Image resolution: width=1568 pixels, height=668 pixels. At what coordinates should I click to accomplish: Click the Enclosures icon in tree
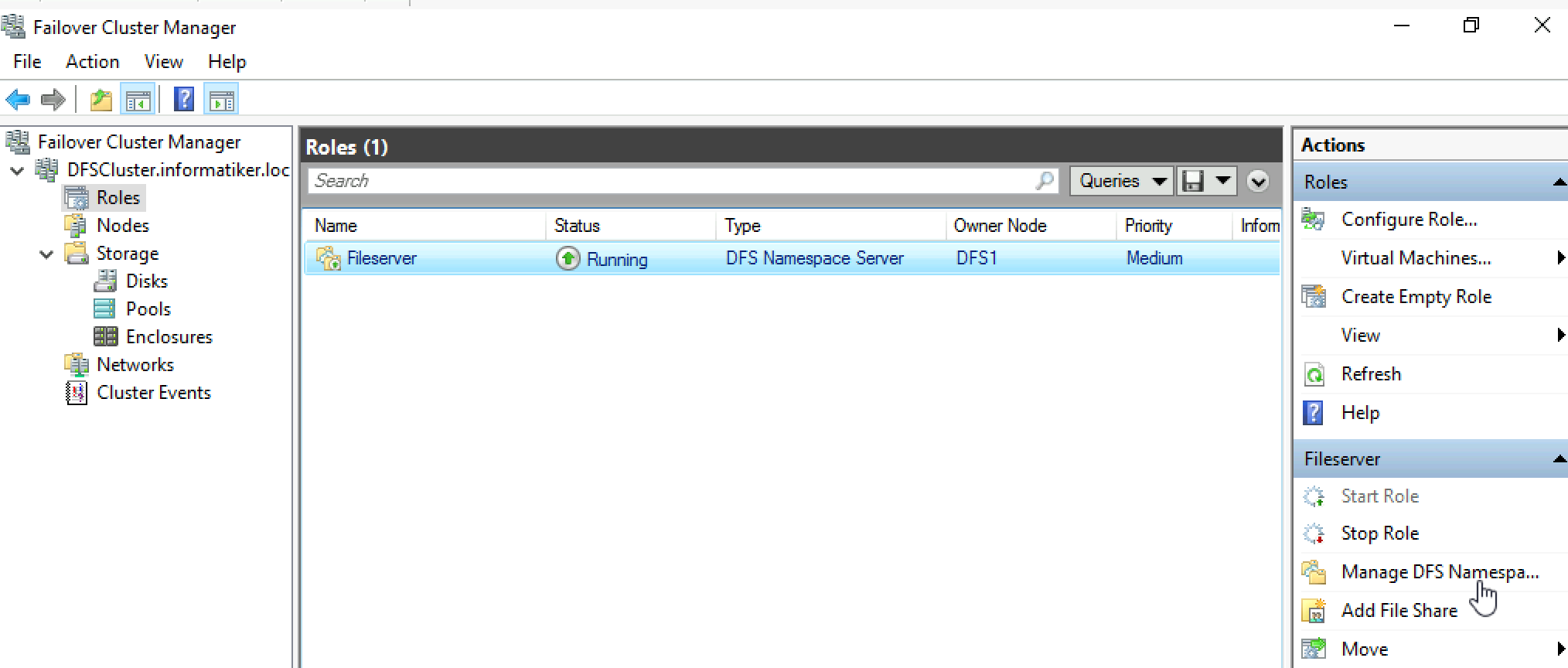tap(105, 336)
